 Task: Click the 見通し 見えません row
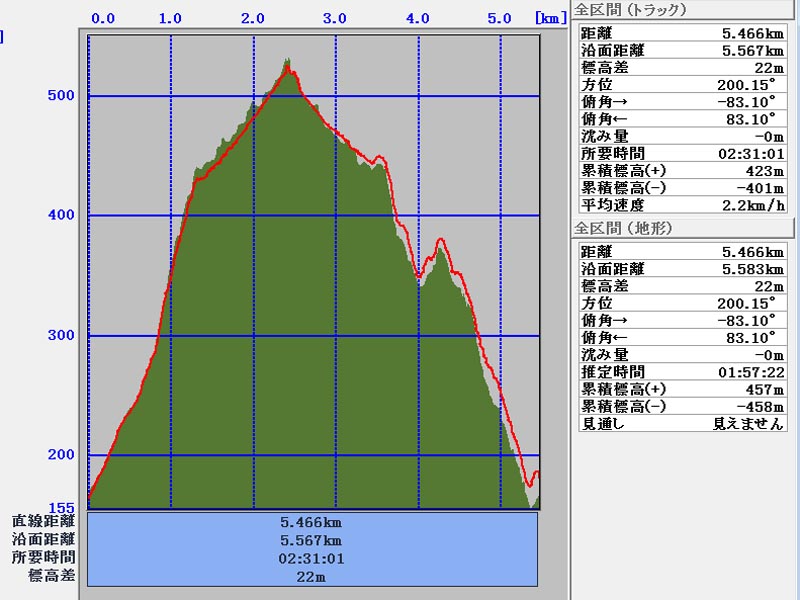[682, 423]
